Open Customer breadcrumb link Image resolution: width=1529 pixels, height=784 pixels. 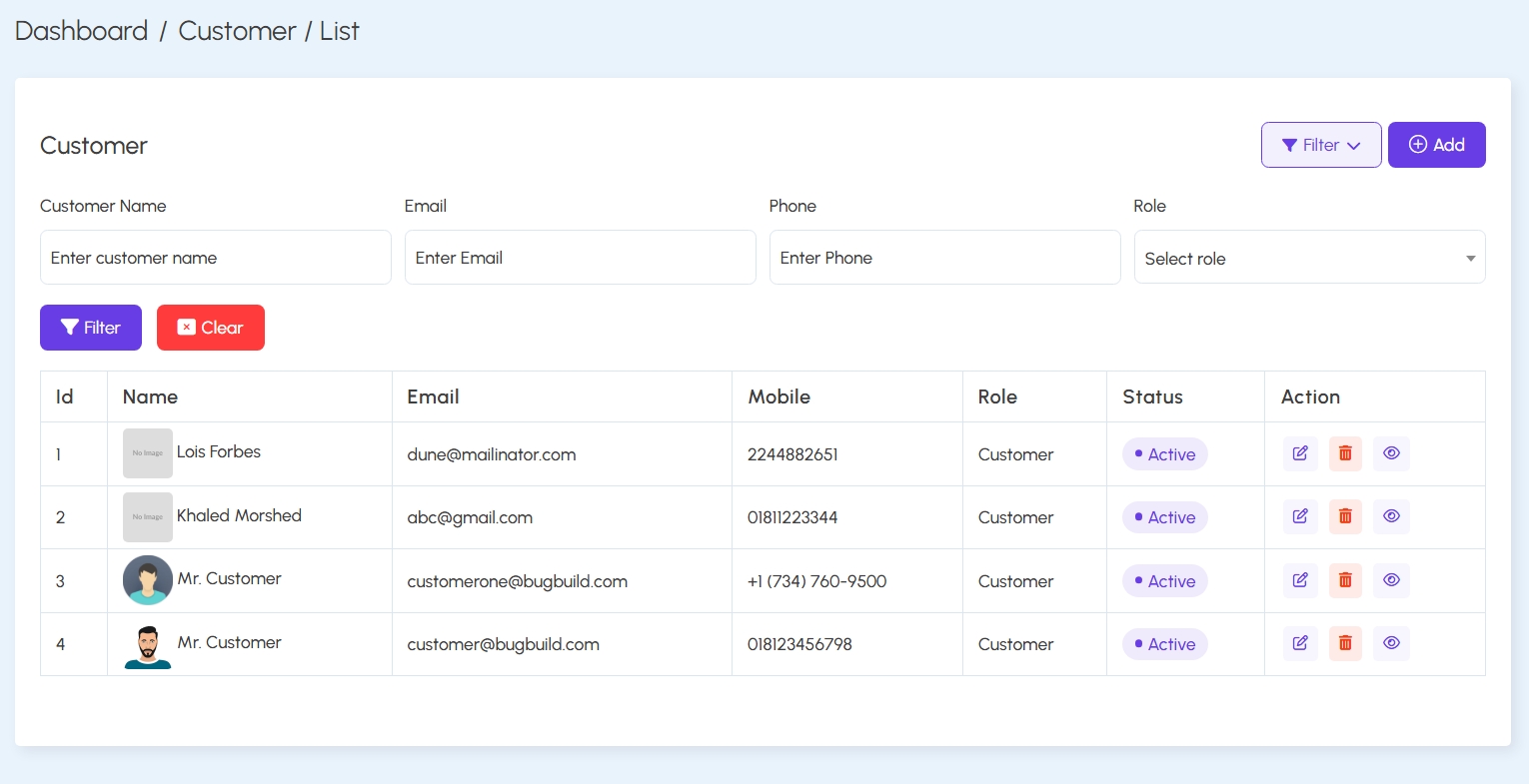point(237,31)
